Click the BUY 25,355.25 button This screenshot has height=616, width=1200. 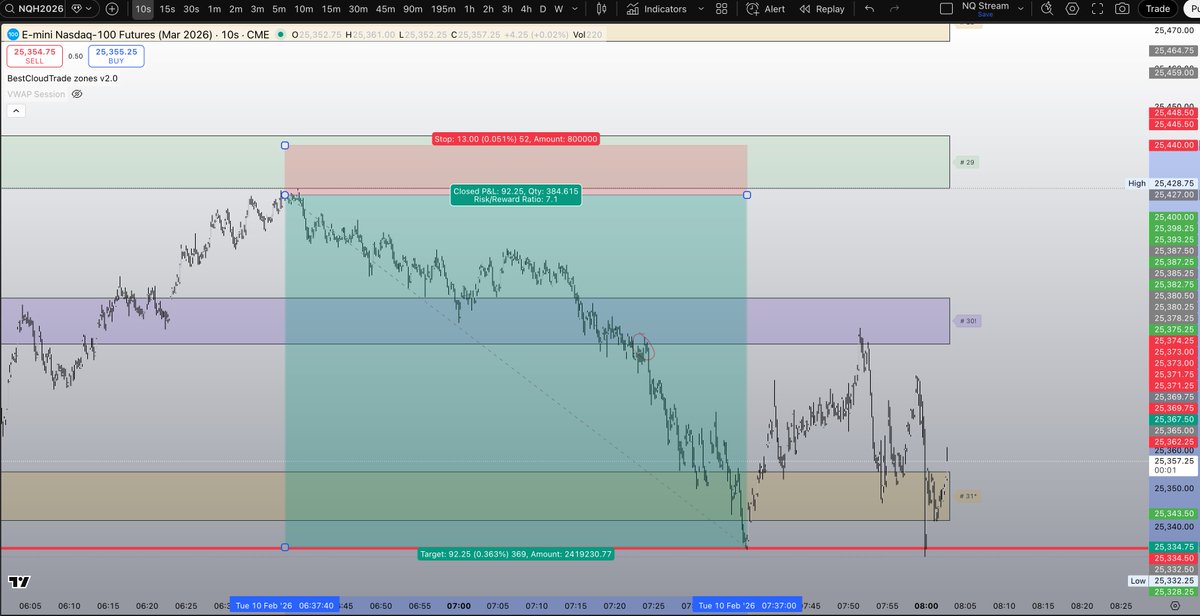(115, 56)
